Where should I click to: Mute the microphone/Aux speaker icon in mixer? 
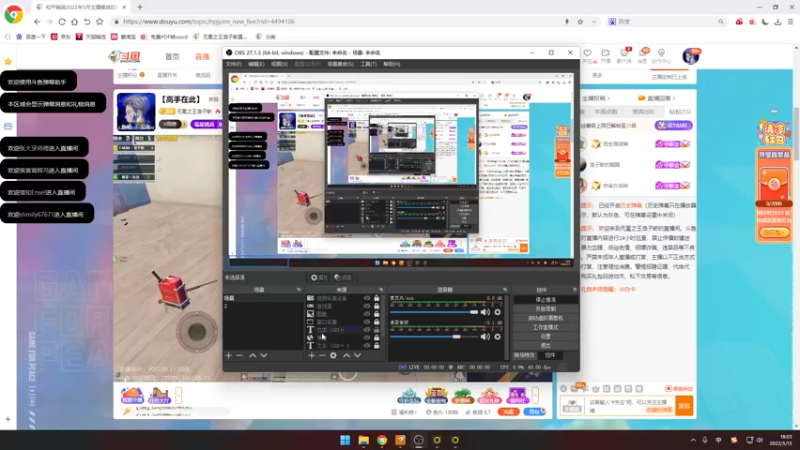485,312
